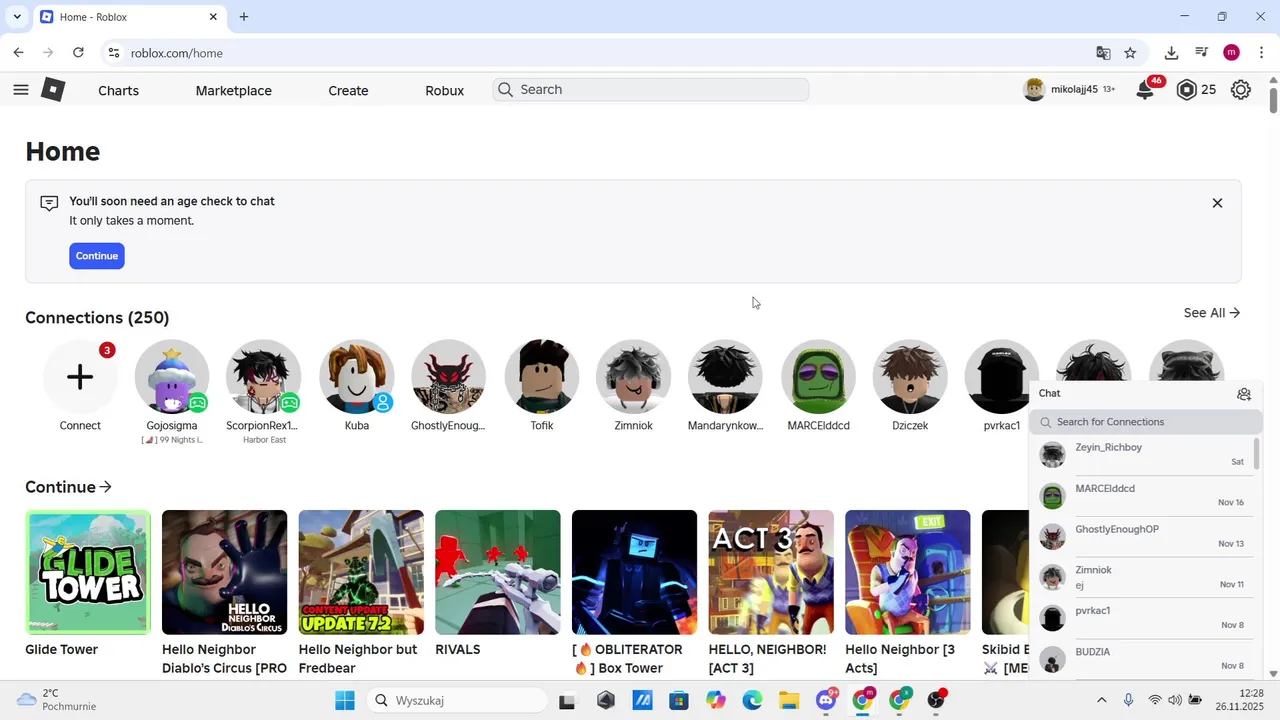Focus the Roblox search field
This screenshot has width=1280, height=720.
(651, 90)
